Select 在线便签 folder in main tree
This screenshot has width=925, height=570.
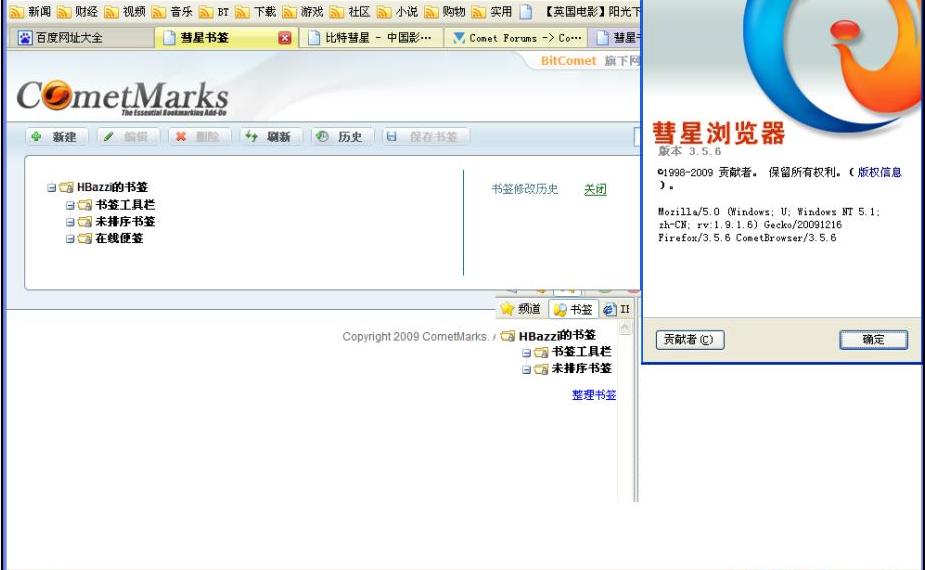119,238
